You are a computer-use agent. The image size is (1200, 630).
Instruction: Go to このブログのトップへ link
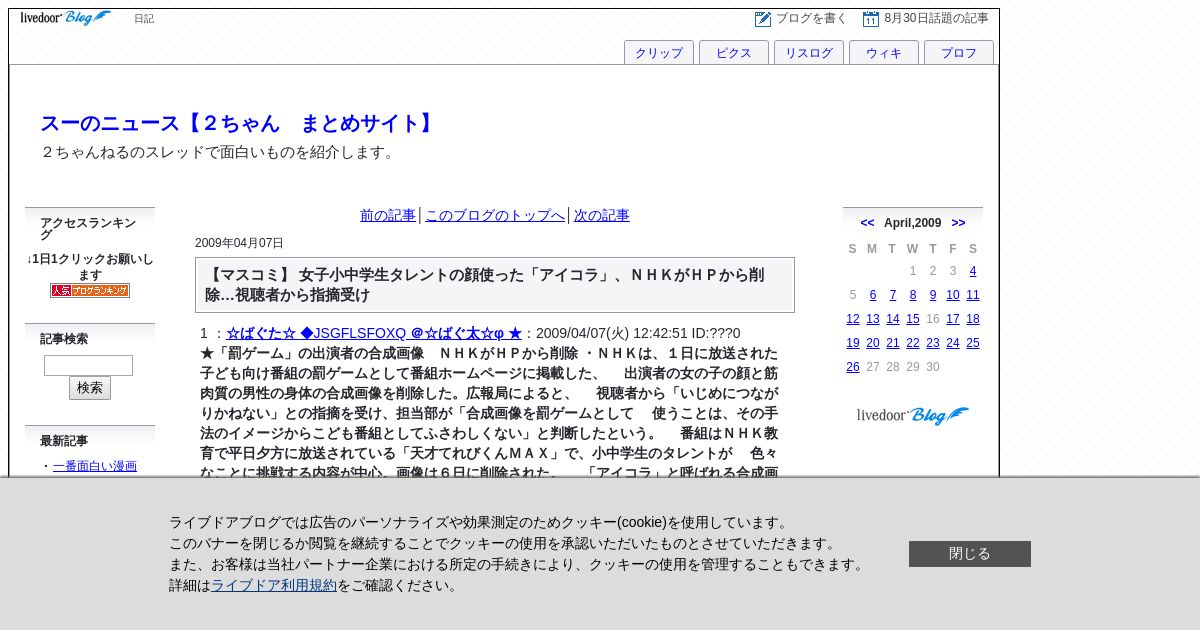495,215
